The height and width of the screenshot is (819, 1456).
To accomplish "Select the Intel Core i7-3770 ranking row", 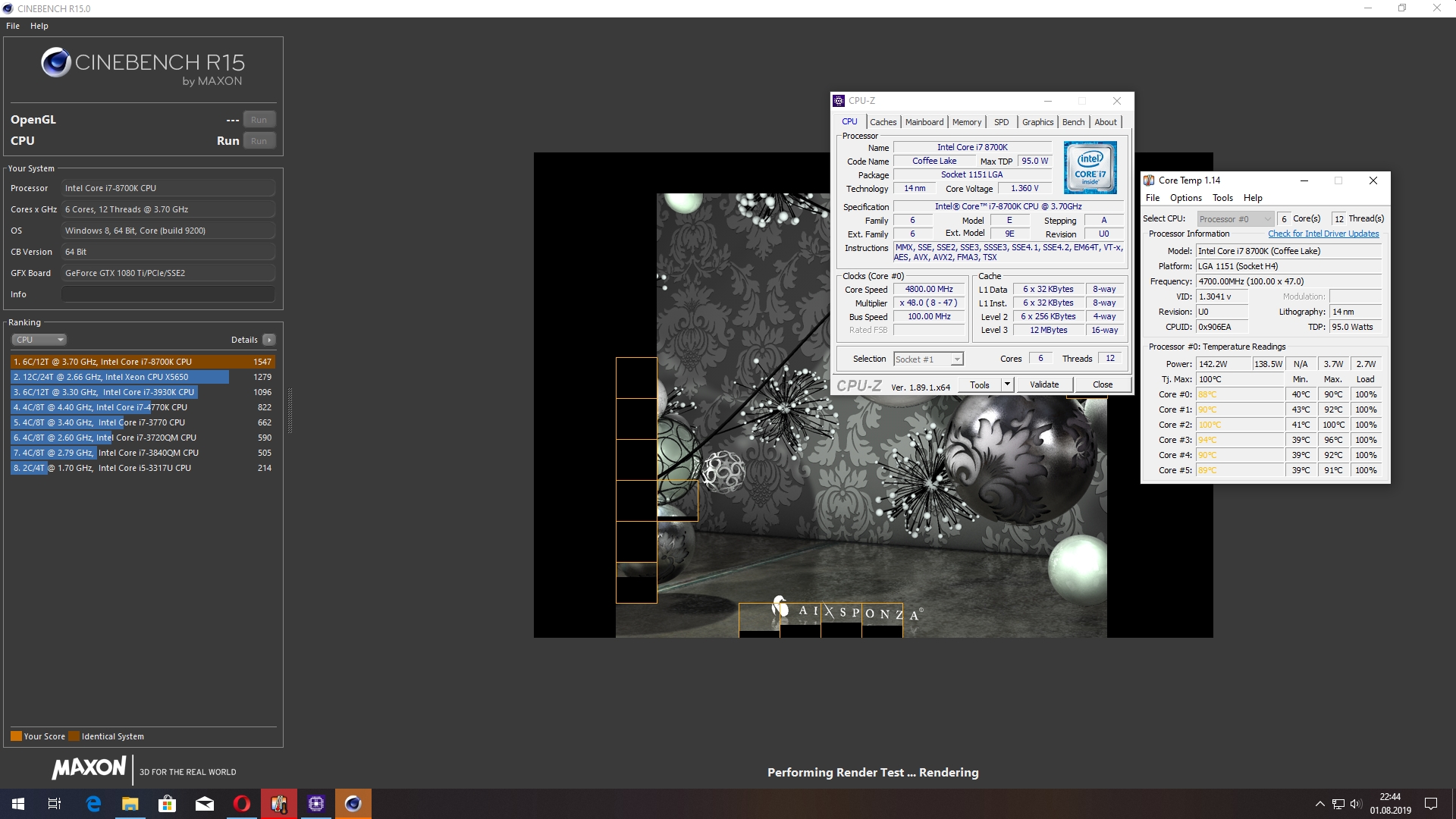I will [143, 422].
